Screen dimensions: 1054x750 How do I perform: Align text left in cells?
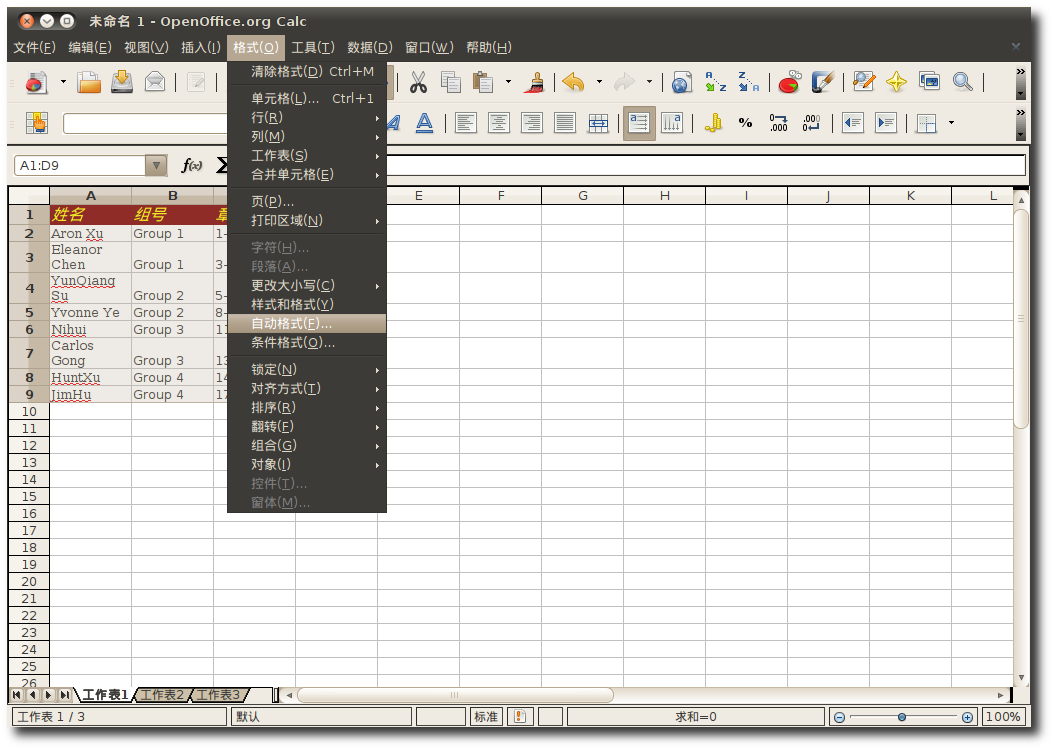point(466,123)
